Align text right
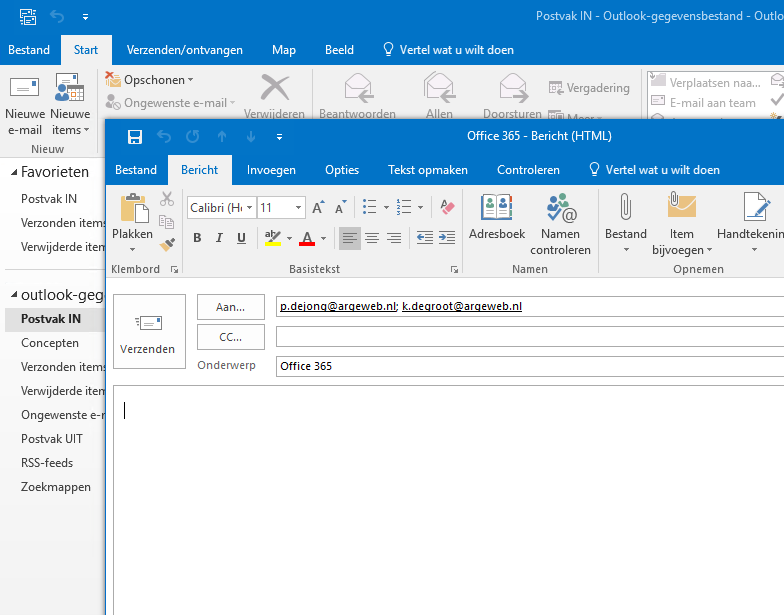The image size is (784, 615). point(394,238)
